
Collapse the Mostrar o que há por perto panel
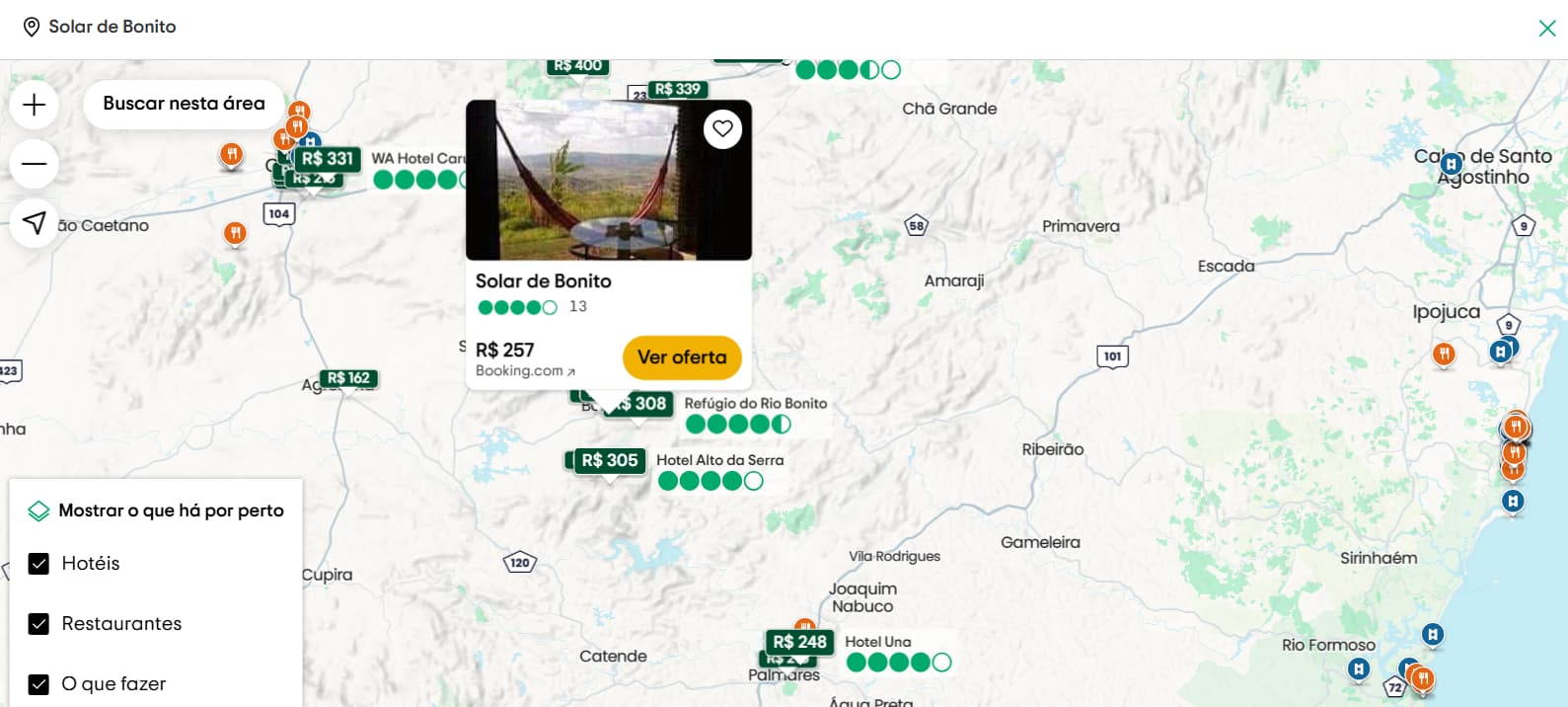pyautogui.click(x=156, y=511)
